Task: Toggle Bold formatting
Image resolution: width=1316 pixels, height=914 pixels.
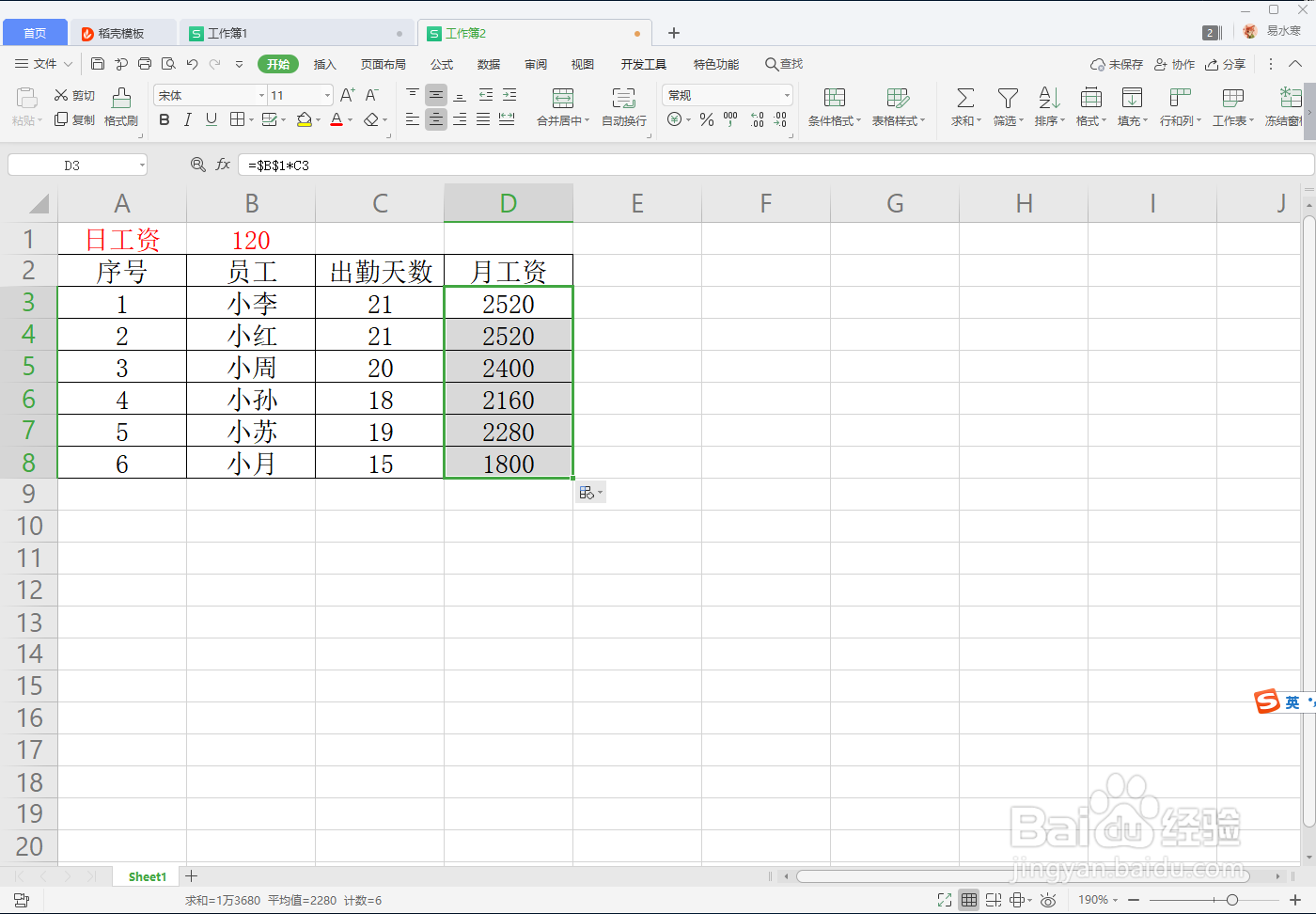Action: [164, 119]
